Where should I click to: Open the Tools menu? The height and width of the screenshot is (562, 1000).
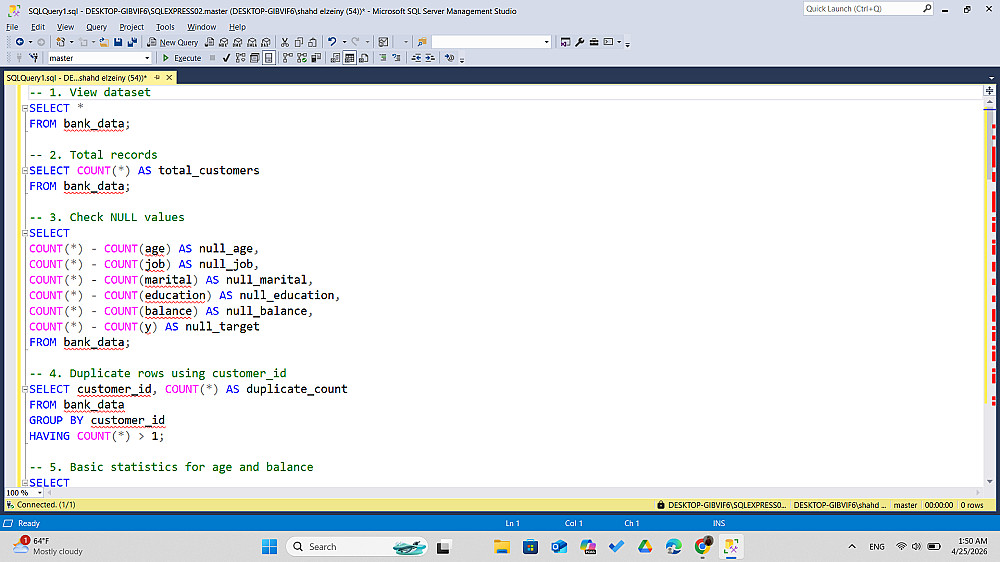(x=165, y=27)
